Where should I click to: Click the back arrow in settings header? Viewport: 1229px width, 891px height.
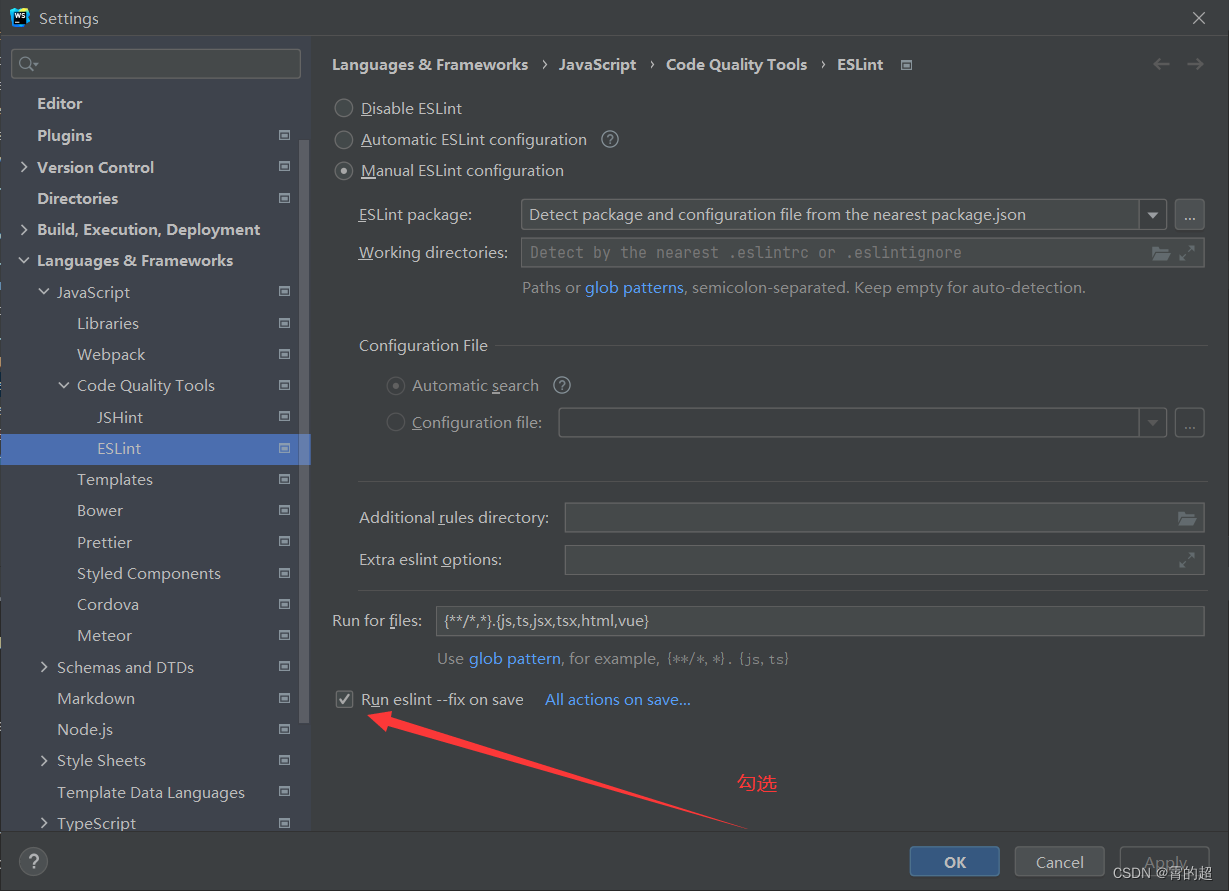click(1161, 64)
